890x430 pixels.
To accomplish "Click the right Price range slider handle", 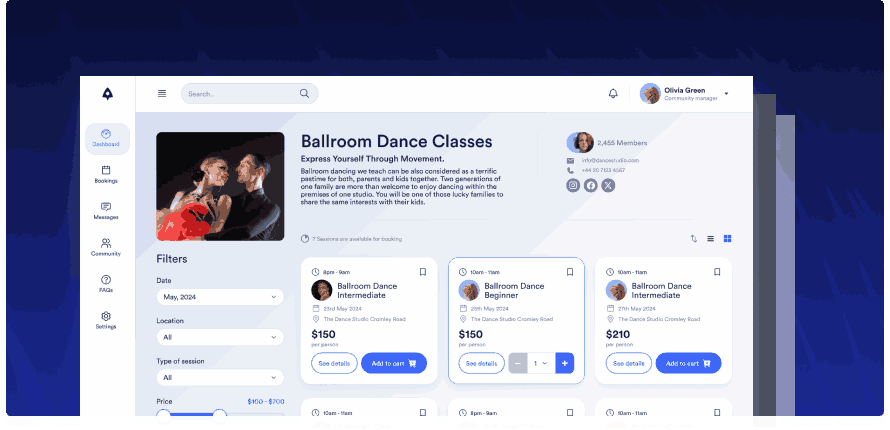I will coord(220,415).
